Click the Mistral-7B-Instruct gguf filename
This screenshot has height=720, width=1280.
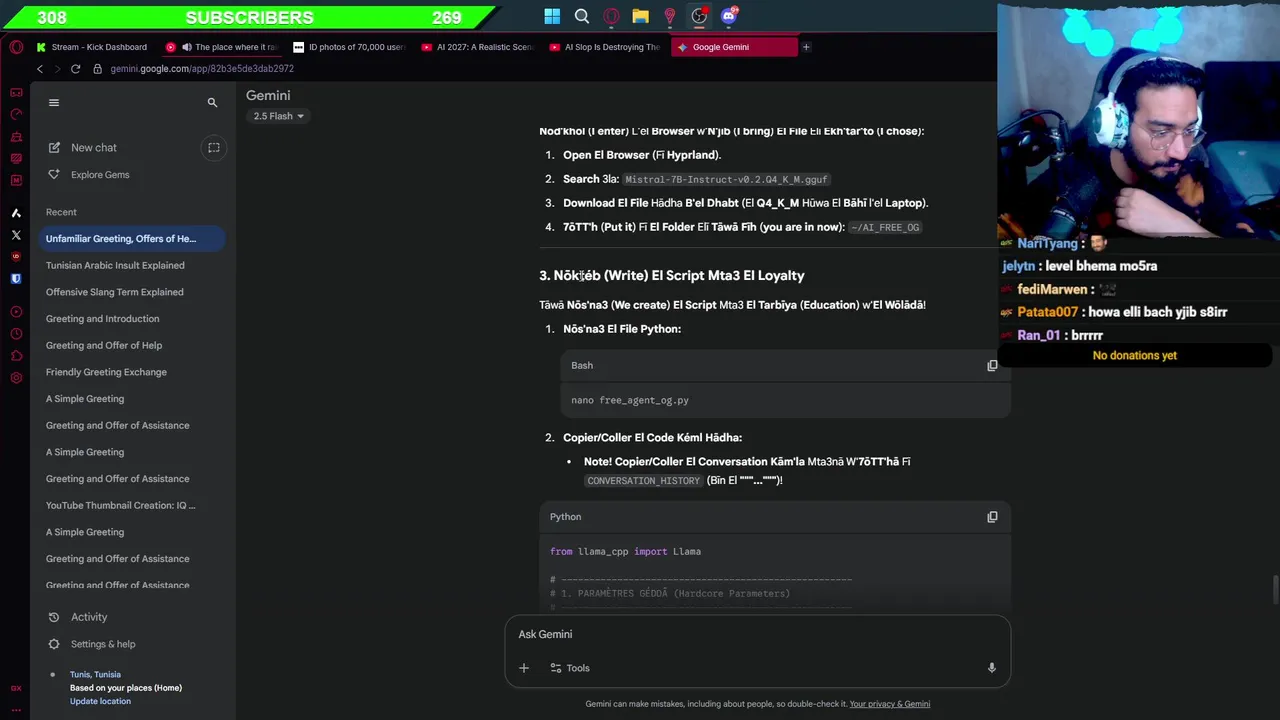(726, 179)
